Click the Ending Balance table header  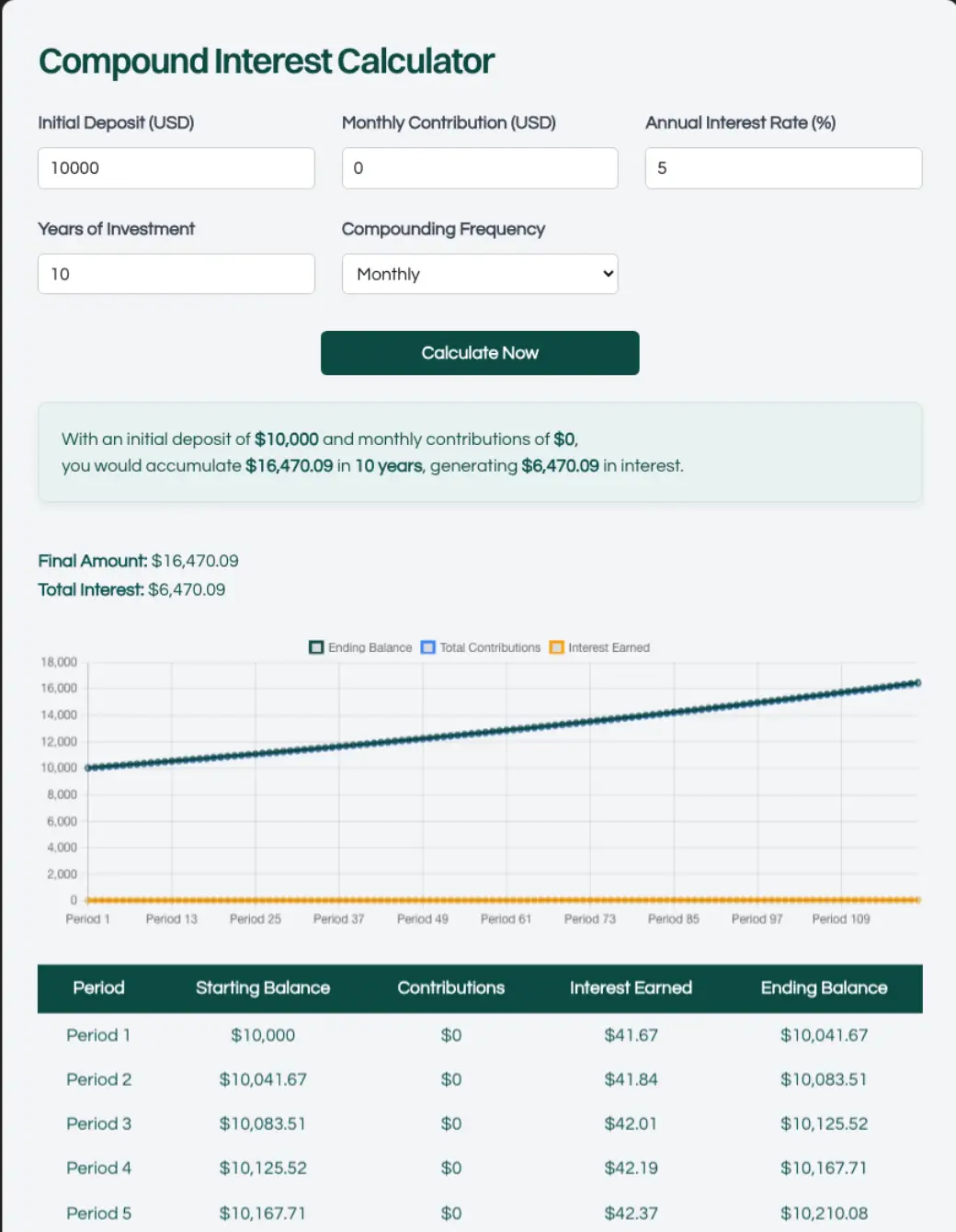point(824,988)
